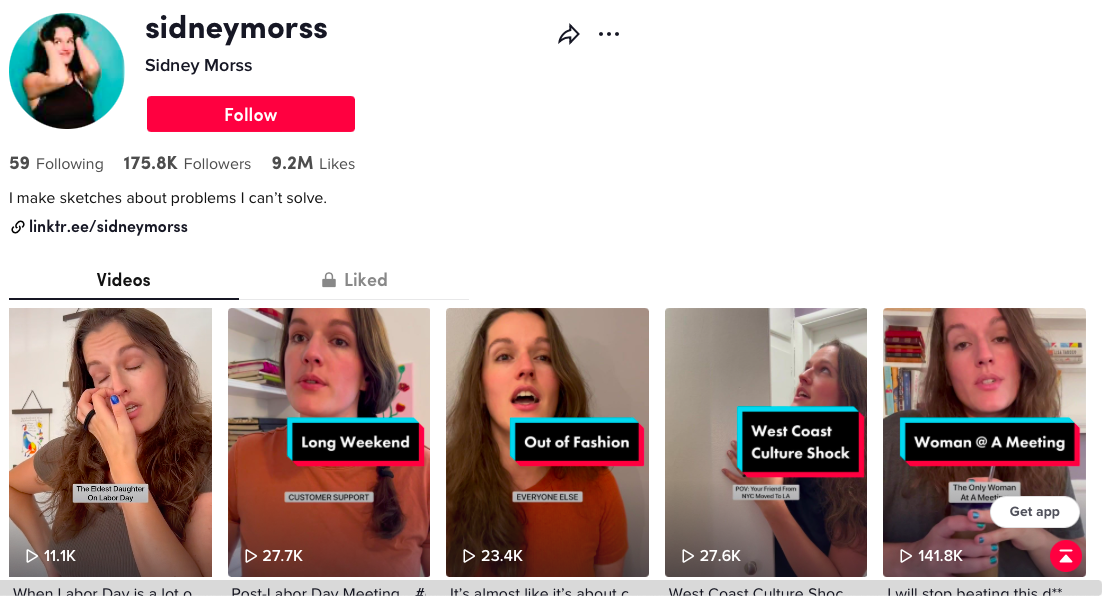1103x596 pixels.
Task: Open the West Coast Culture Shock video
Action: click(x=765, y=442)
